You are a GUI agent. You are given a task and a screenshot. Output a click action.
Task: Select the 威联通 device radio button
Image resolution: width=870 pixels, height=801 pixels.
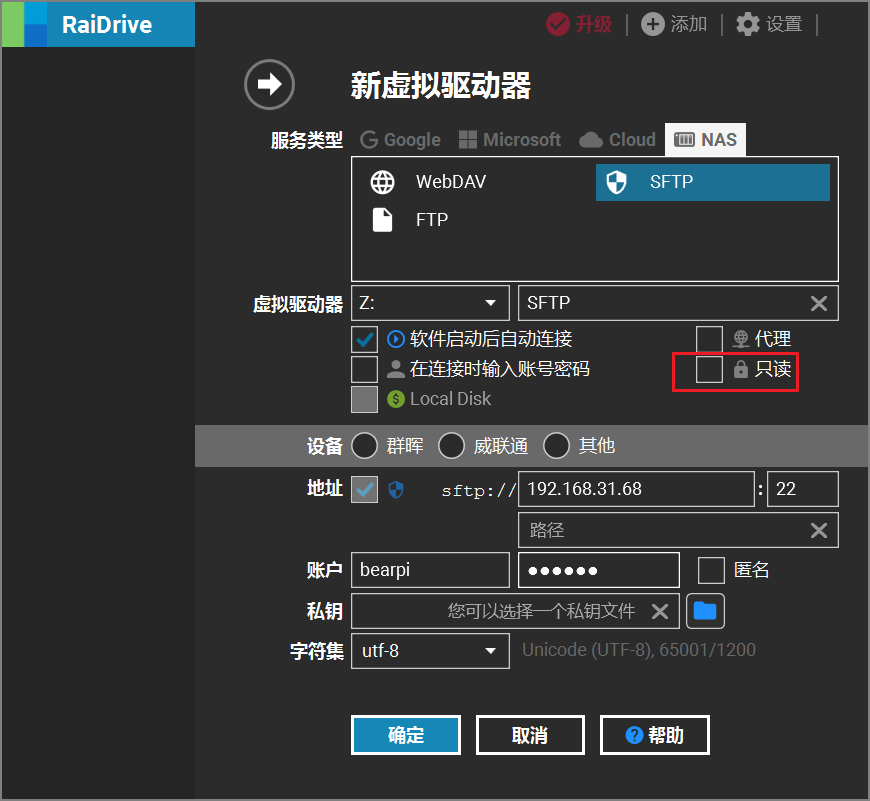[451, 446]
